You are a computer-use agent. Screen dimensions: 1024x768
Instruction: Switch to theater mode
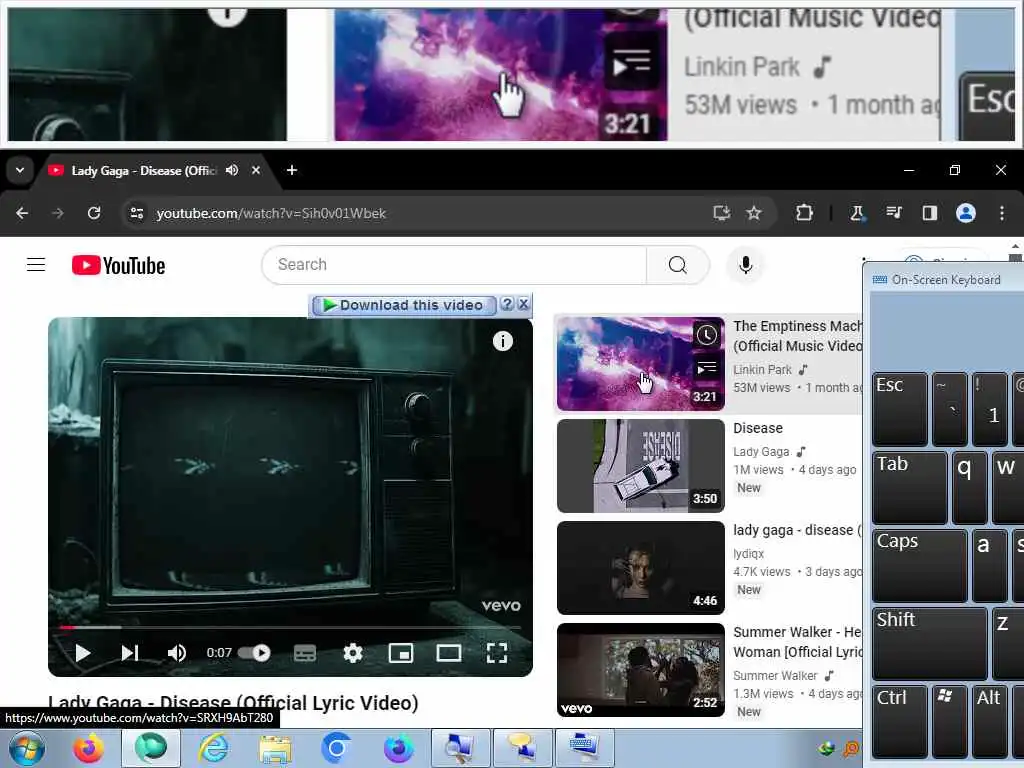point(449,652)
